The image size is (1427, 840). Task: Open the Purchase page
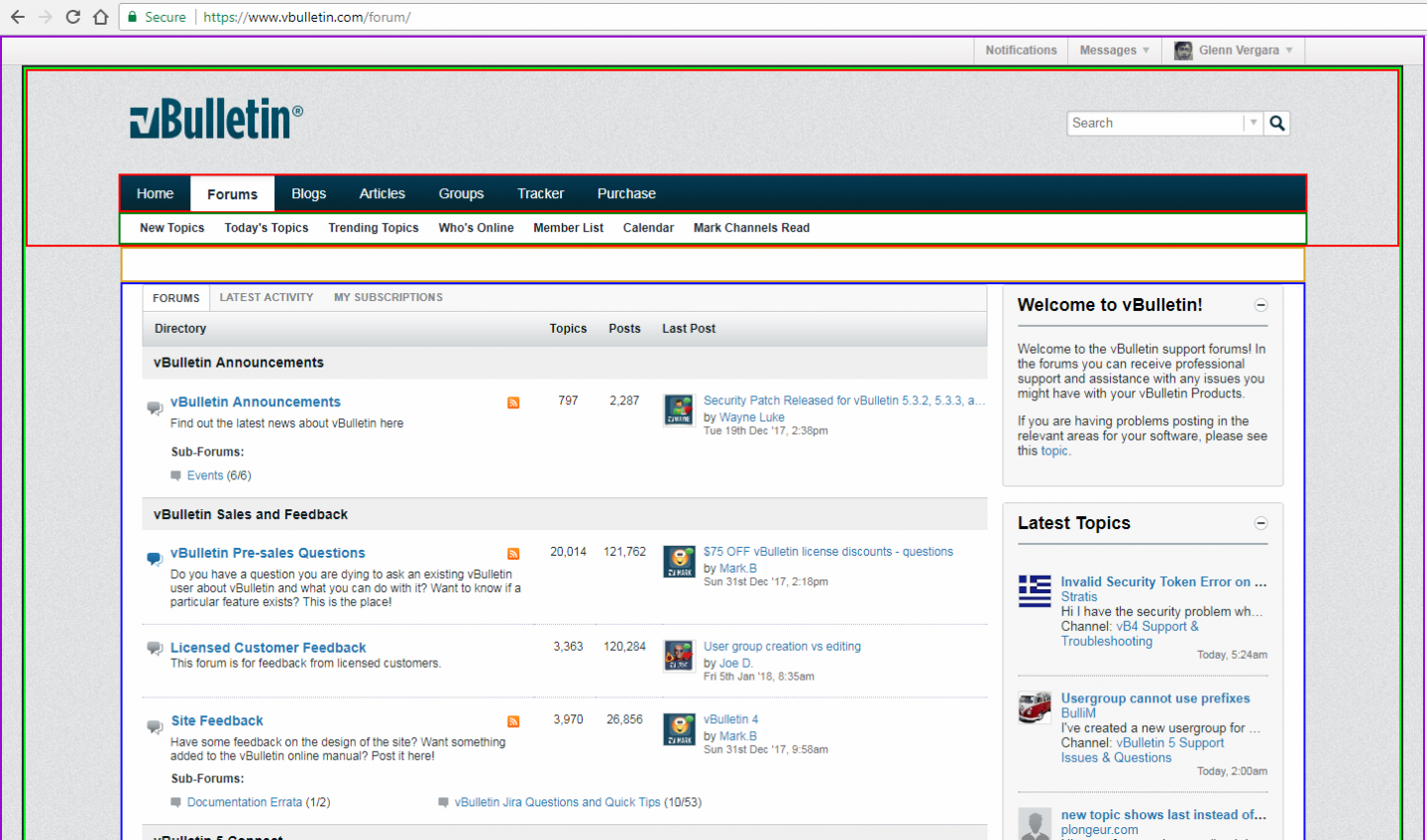[626, 194]
